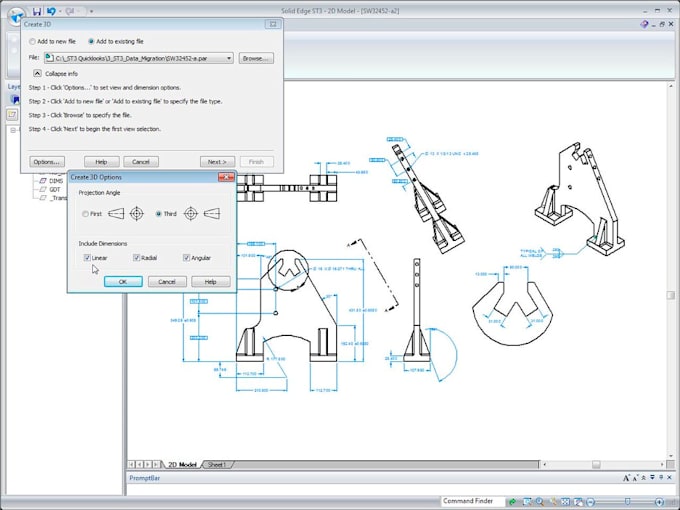The image size is (680, 510).
Task: Uncheck the Linear dimensions checkbox
Action: (x=87, y=258)
